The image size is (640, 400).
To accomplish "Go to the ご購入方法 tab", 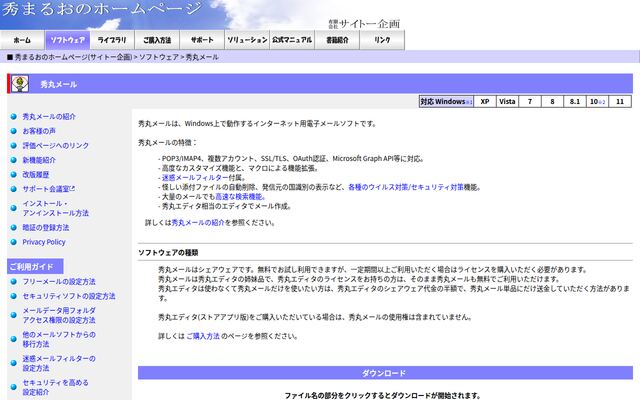I will 157,40.
